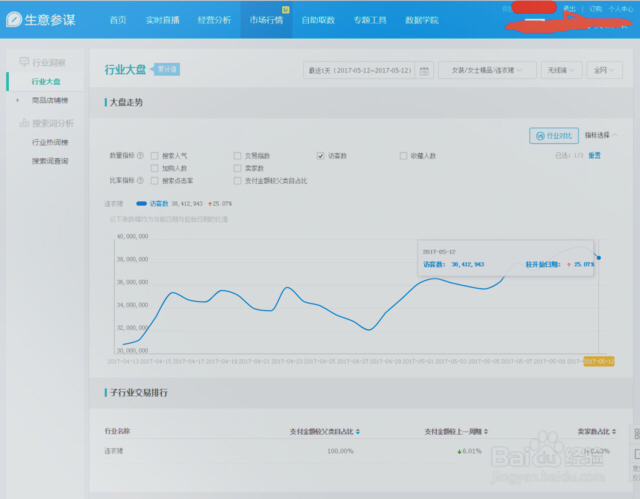This screenshot has height=499, width=640.
Task: Open the 女装/女士精品>连衣裙 category dropdown
Action: [x=487, y=70]
